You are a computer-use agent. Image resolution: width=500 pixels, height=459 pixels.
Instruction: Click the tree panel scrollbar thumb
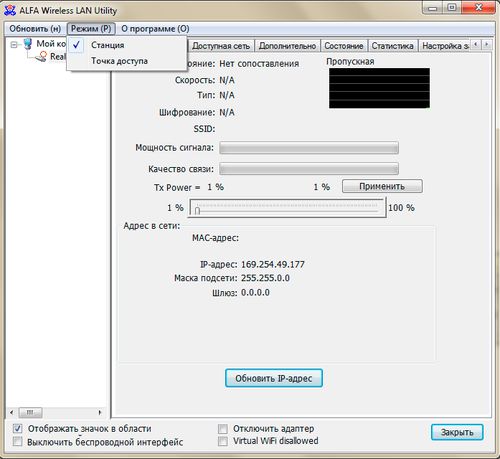30,413
